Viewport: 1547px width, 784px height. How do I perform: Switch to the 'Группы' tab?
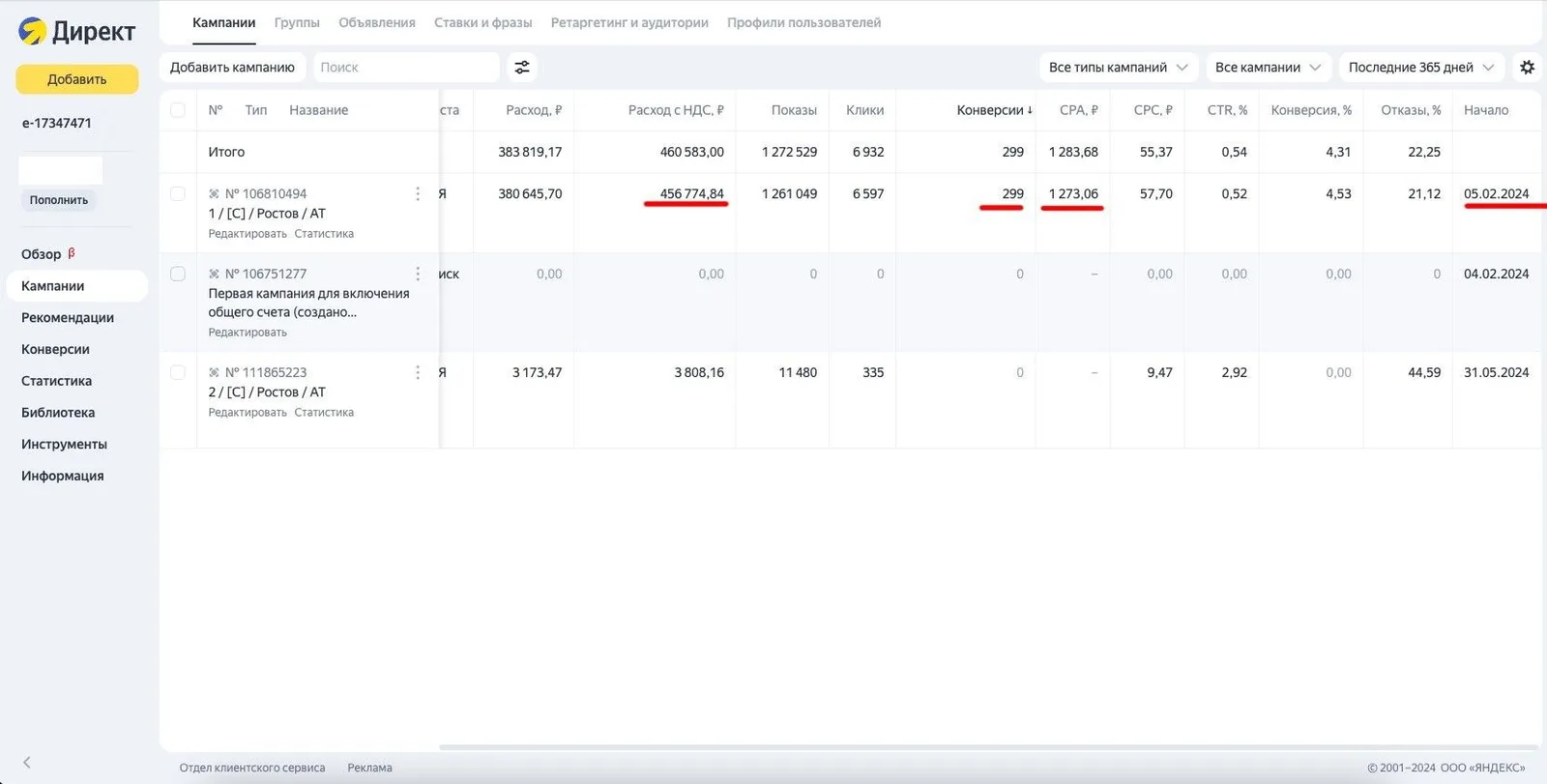(297, 22)
